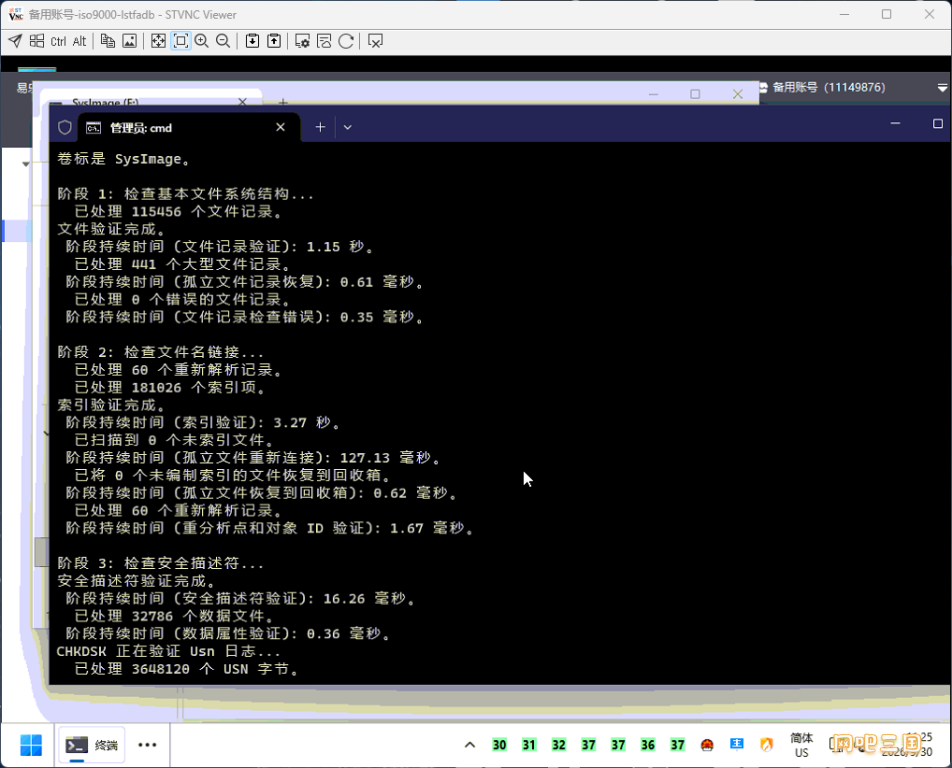952x768 pixels.
Task: Click the four-arrows full screen icon
Action: point(158,41)
